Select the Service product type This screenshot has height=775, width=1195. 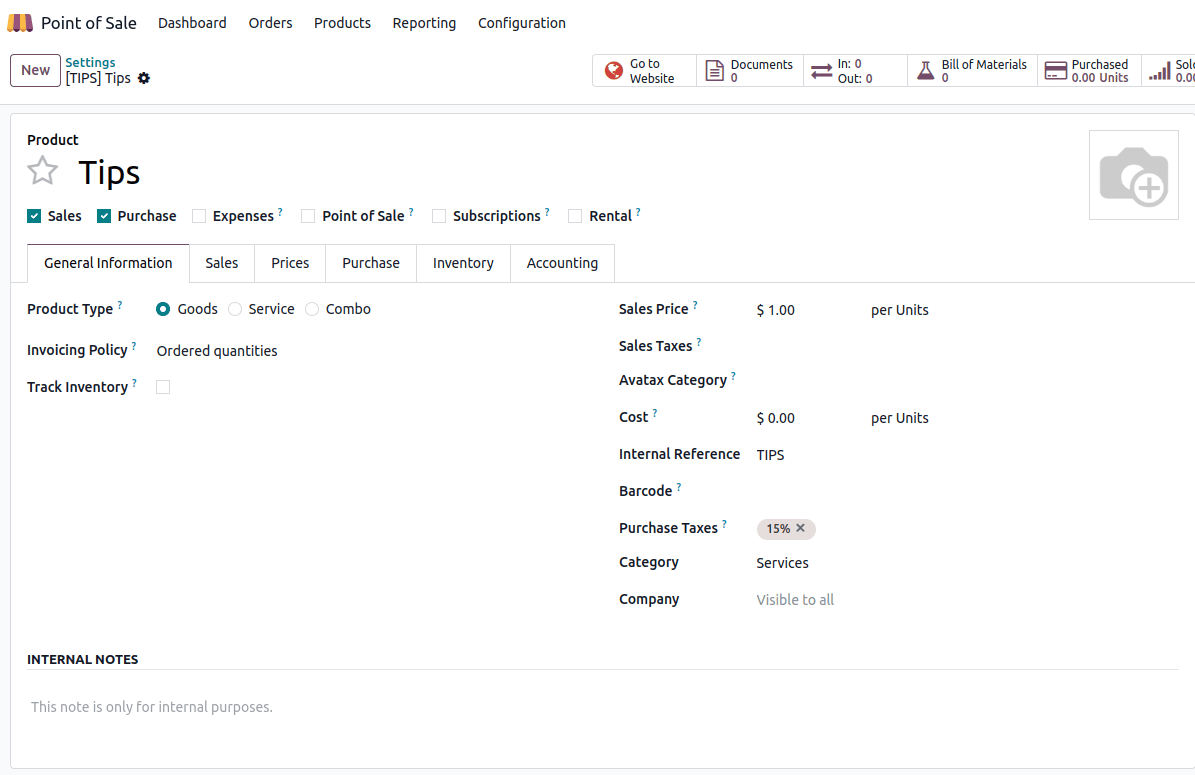pyautogui.click(x=235, y=309)
